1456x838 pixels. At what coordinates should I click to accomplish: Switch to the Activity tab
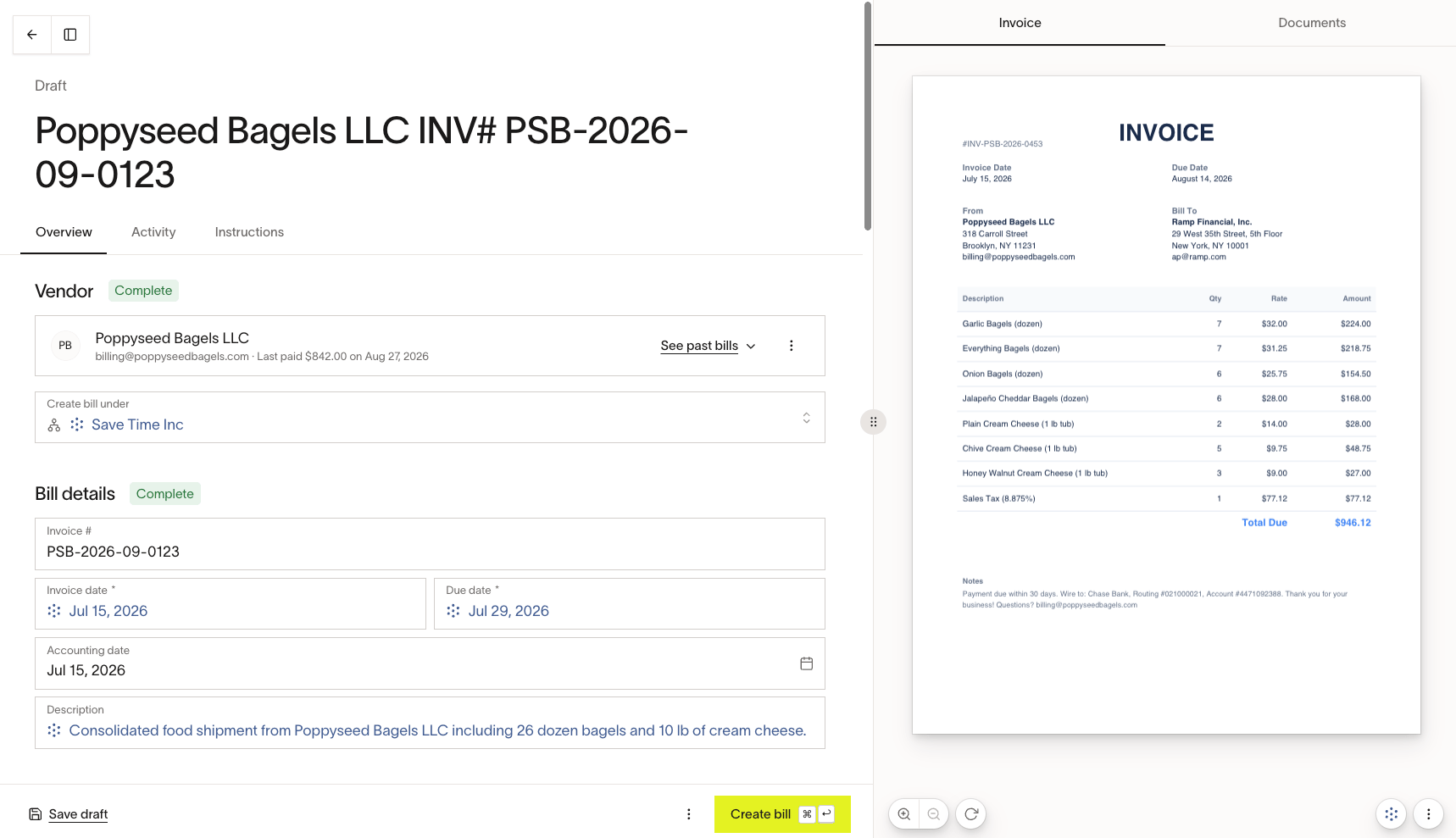pos(153,232)
